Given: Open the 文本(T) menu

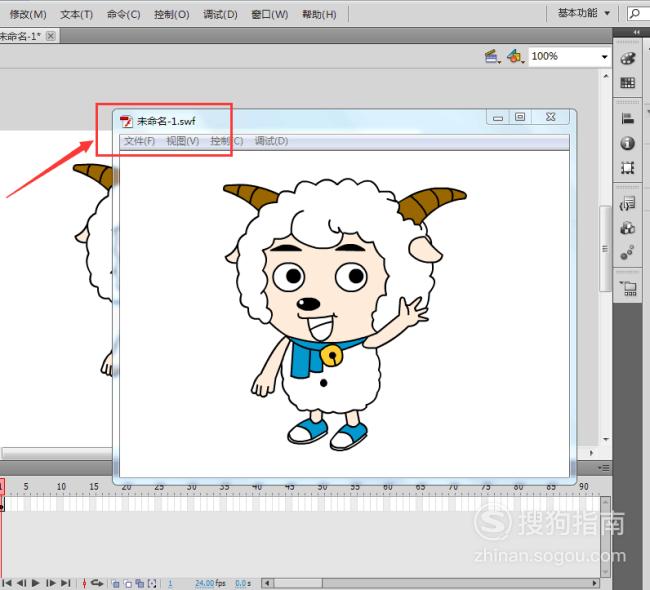Looking at the screenshot, I should 77,15.
